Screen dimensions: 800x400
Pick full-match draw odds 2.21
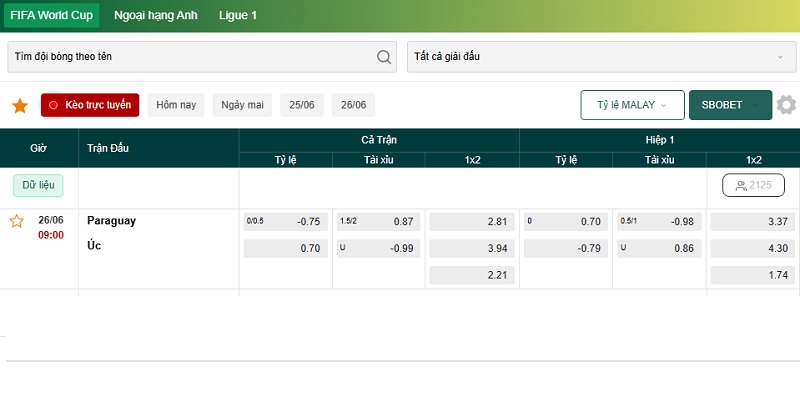(x=472, y=275)
